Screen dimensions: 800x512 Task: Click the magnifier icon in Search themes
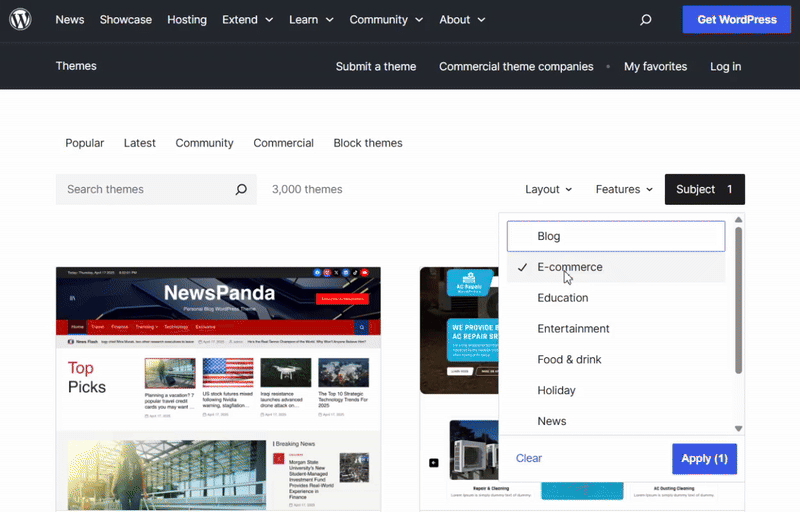tap(241, 189)
